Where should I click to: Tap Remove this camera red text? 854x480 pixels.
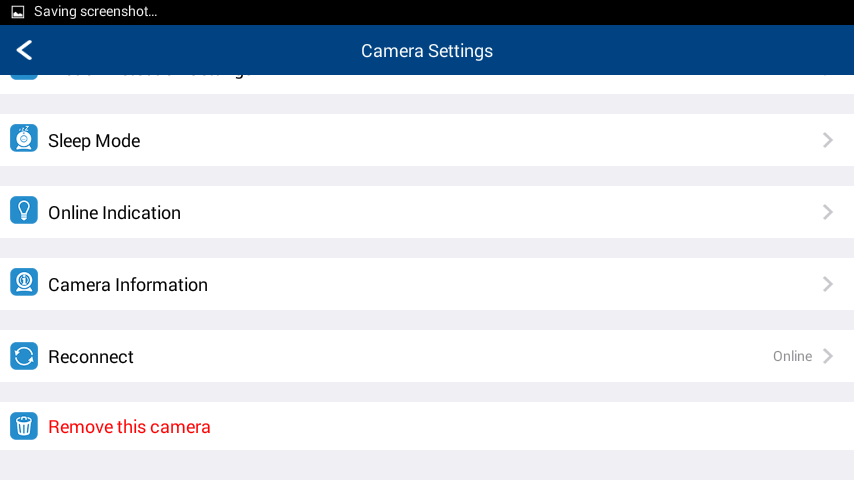(129, 427)
